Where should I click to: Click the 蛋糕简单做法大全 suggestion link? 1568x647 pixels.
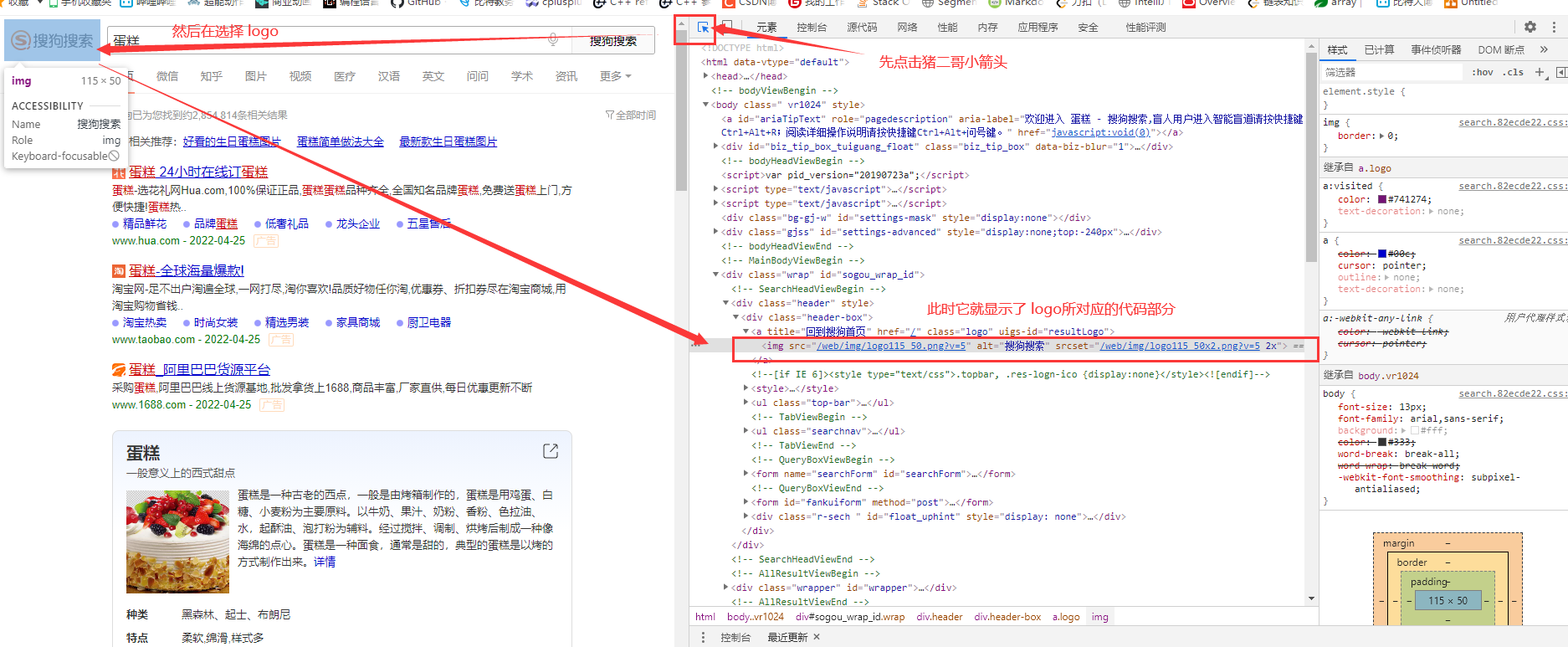[341, 141]
